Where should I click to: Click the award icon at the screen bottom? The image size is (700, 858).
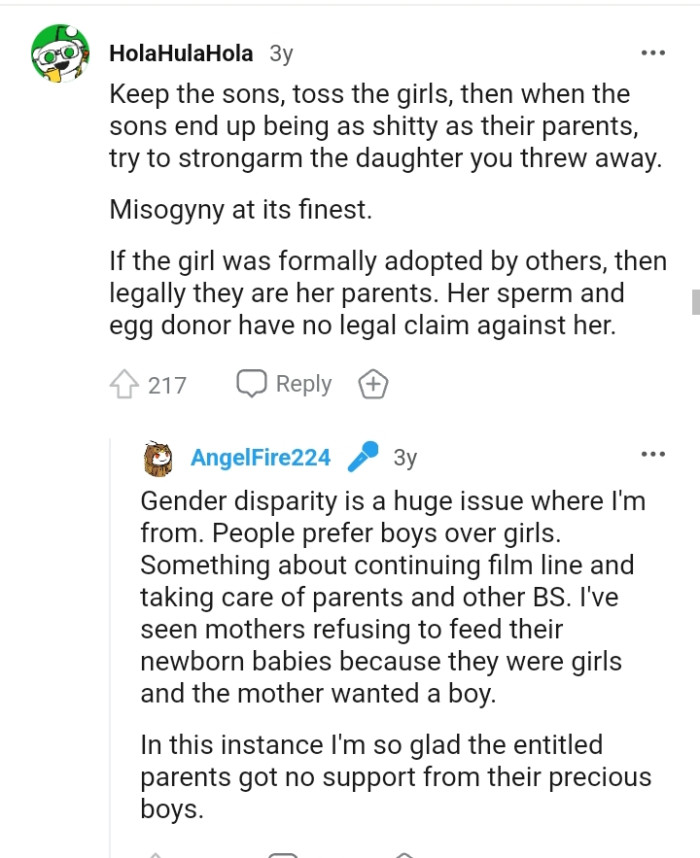coord(405,853)
